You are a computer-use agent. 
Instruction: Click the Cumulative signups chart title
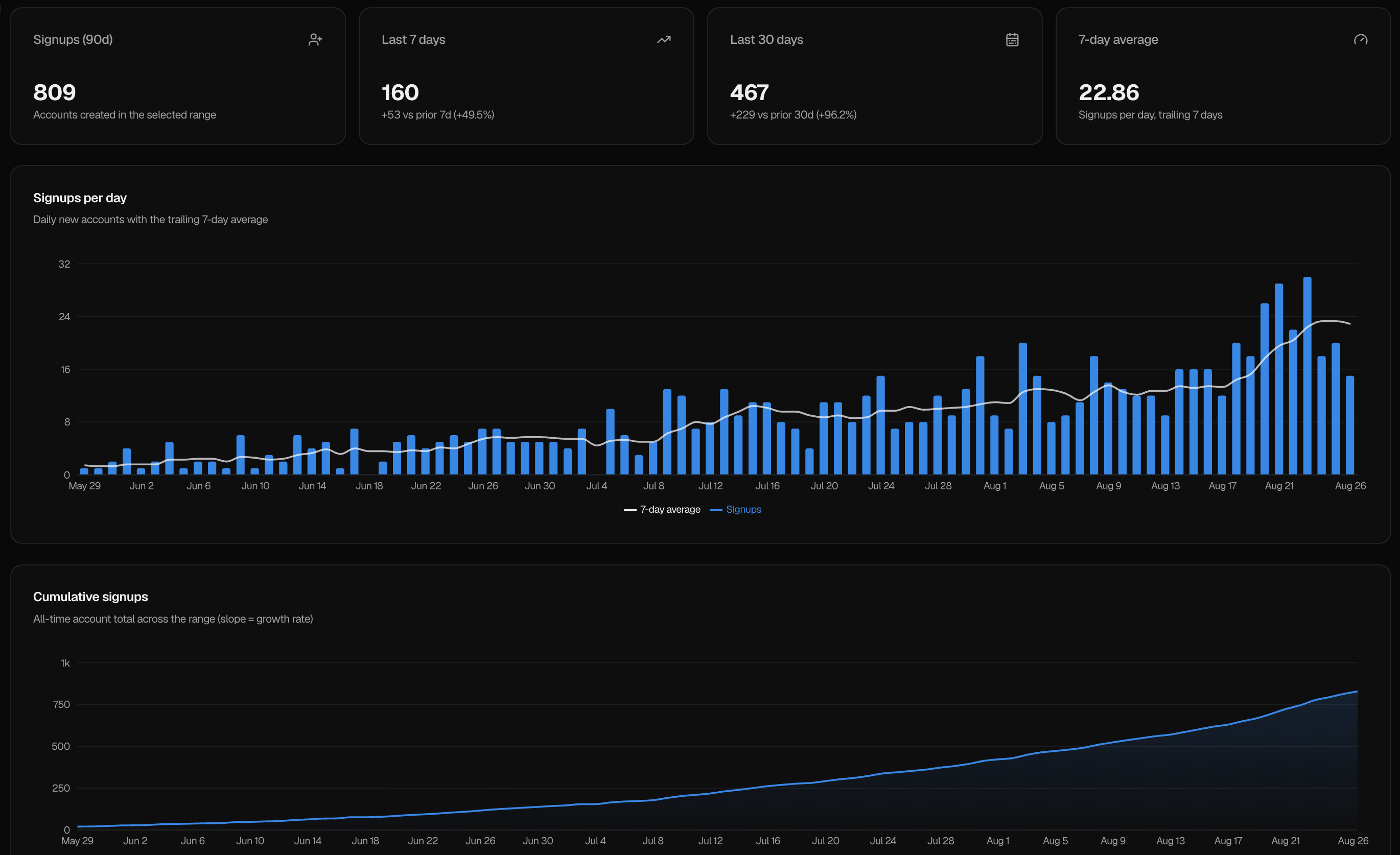tap(90, 597)
